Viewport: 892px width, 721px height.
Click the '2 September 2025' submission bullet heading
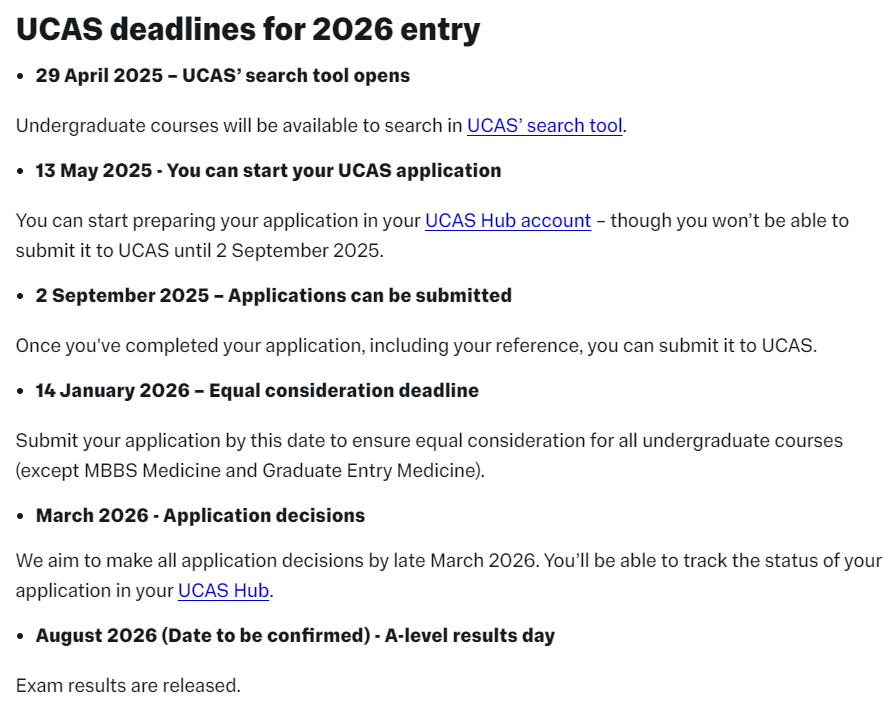click(x=273, y=296)
